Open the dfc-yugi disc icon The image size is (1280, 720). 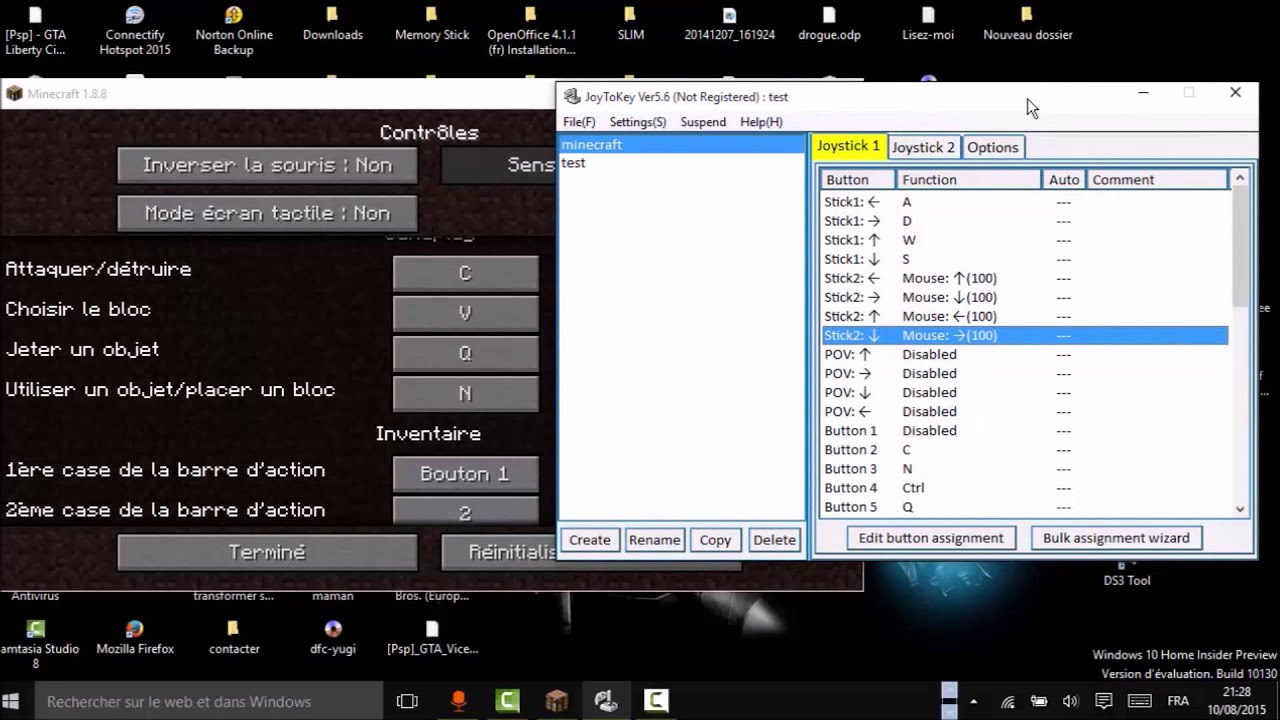click(332, 637)
